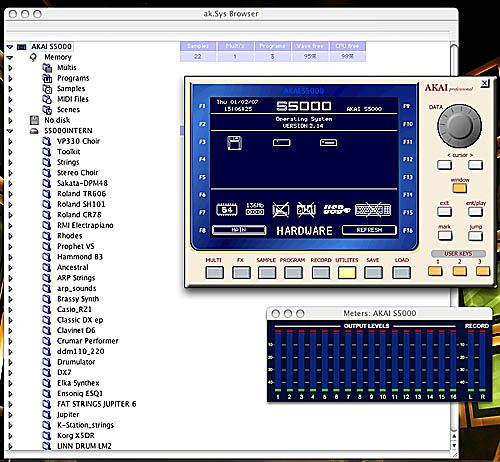500x462 pixels.
Task: Expand the Samples tree node
Action: (x=10, y=89)
